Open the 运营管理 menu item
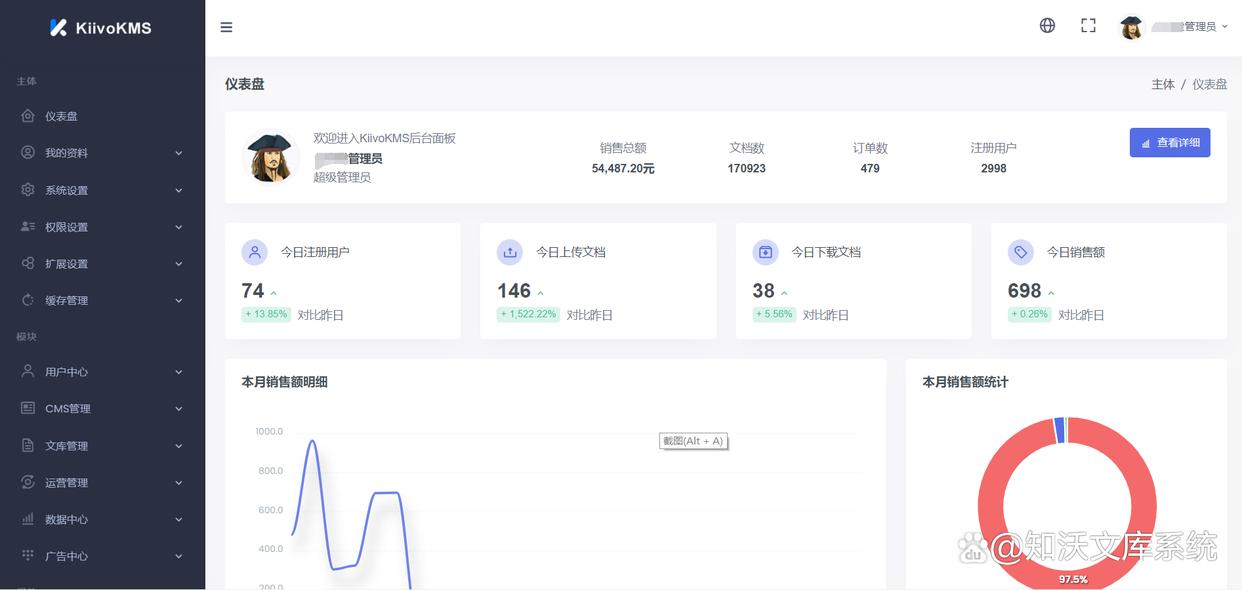This screenshot has height=590, width=1242. [x=66, y=482]
